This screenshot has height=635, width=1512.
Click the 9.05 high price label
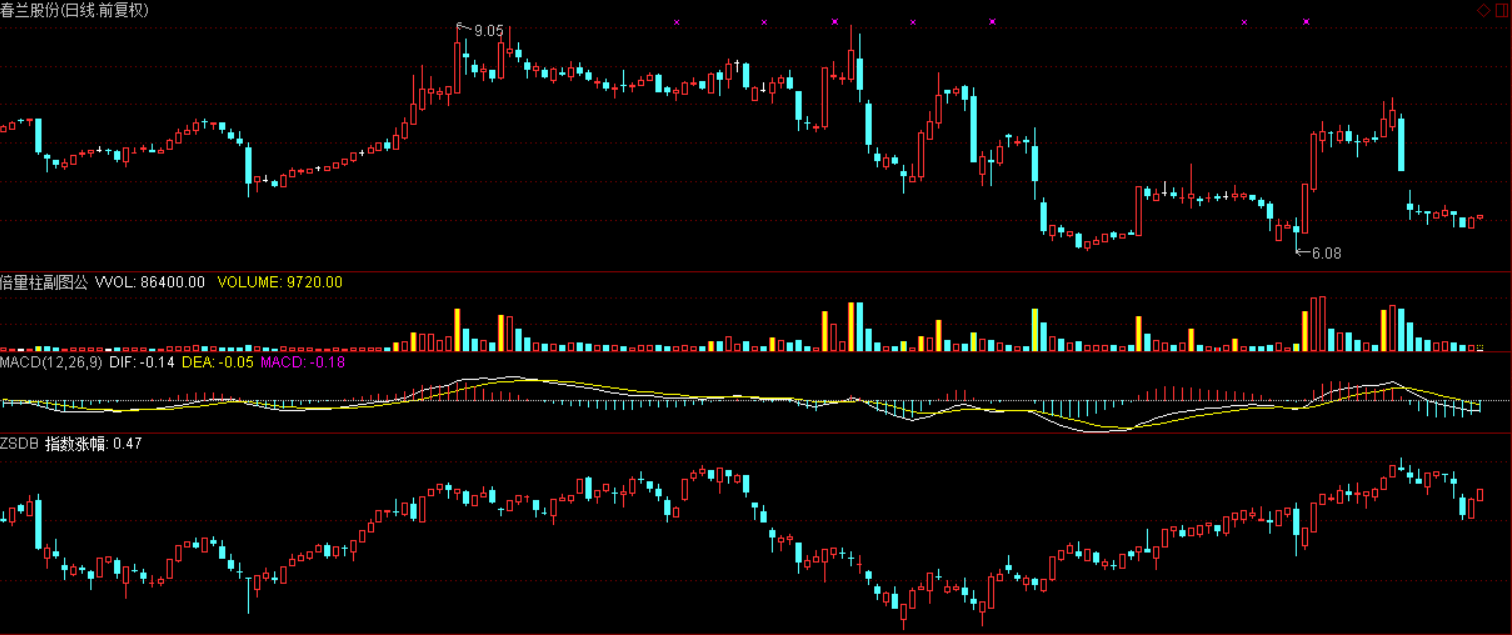coord(488,31)
